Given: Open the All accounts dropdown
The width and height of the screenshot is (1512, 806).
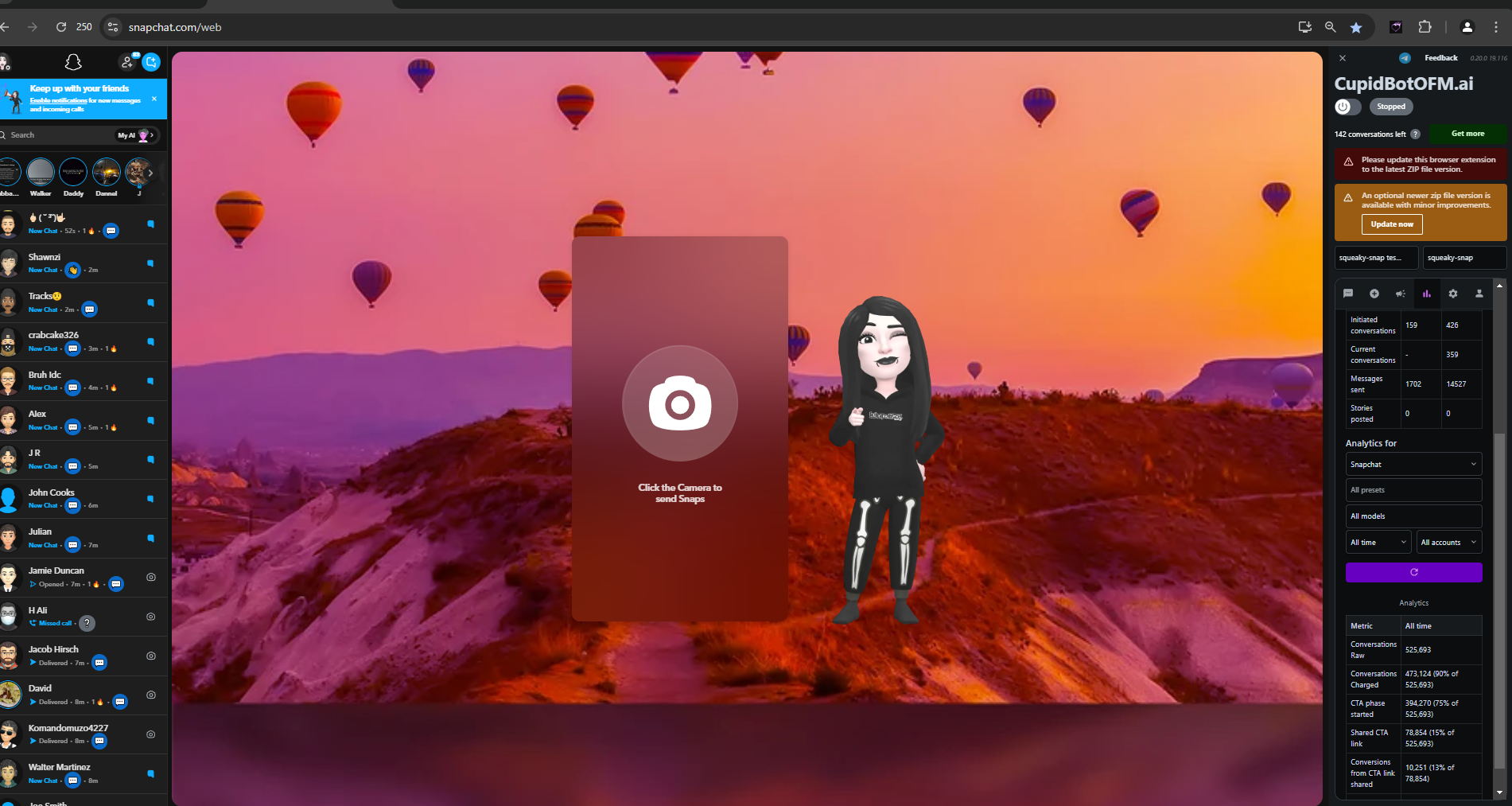Looking at the screenshot, I should coord(1448,543).
